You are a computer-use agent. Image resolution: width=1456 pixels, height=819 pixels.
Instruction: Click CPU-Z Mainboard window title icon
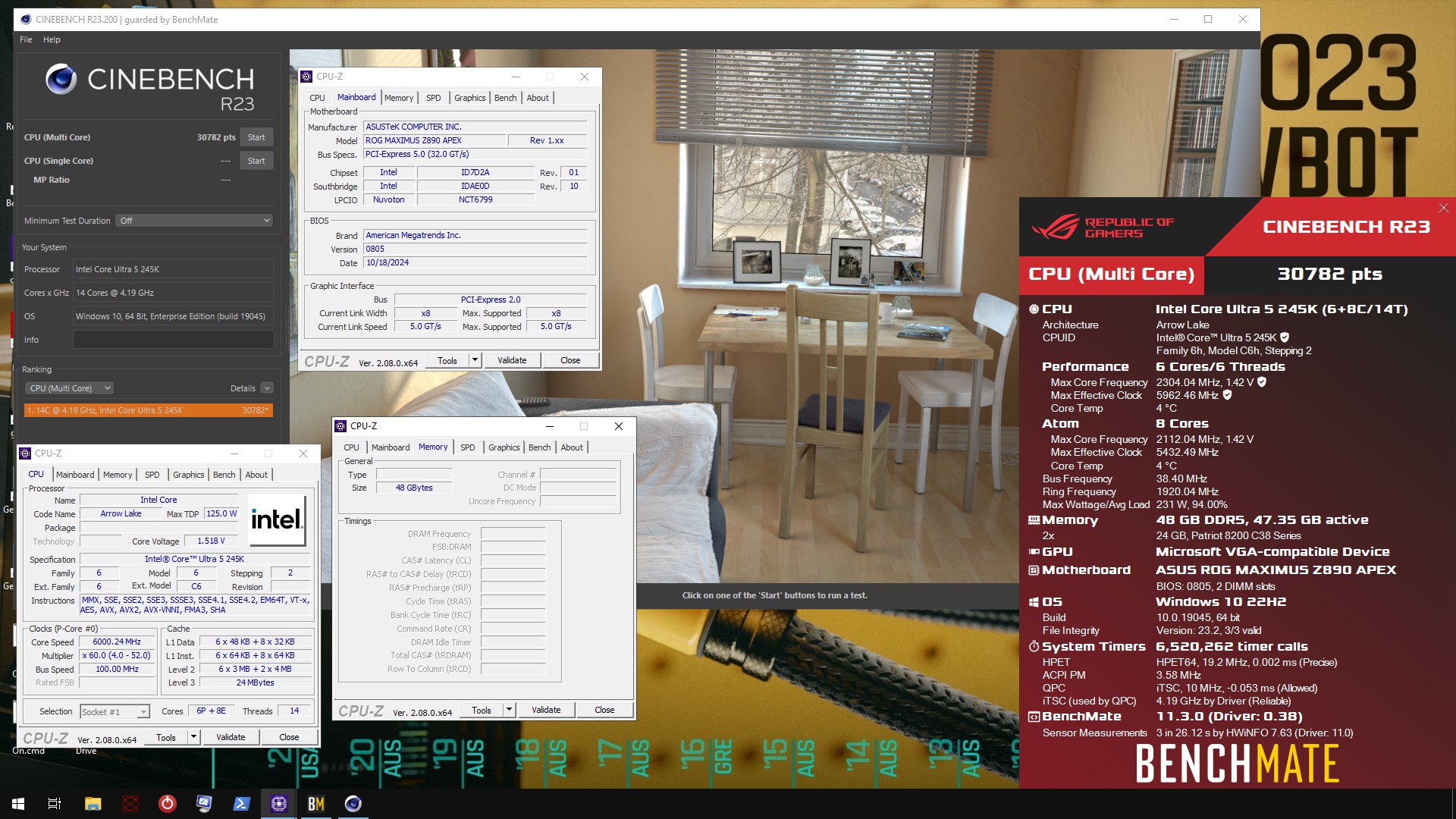click(306, 77)
